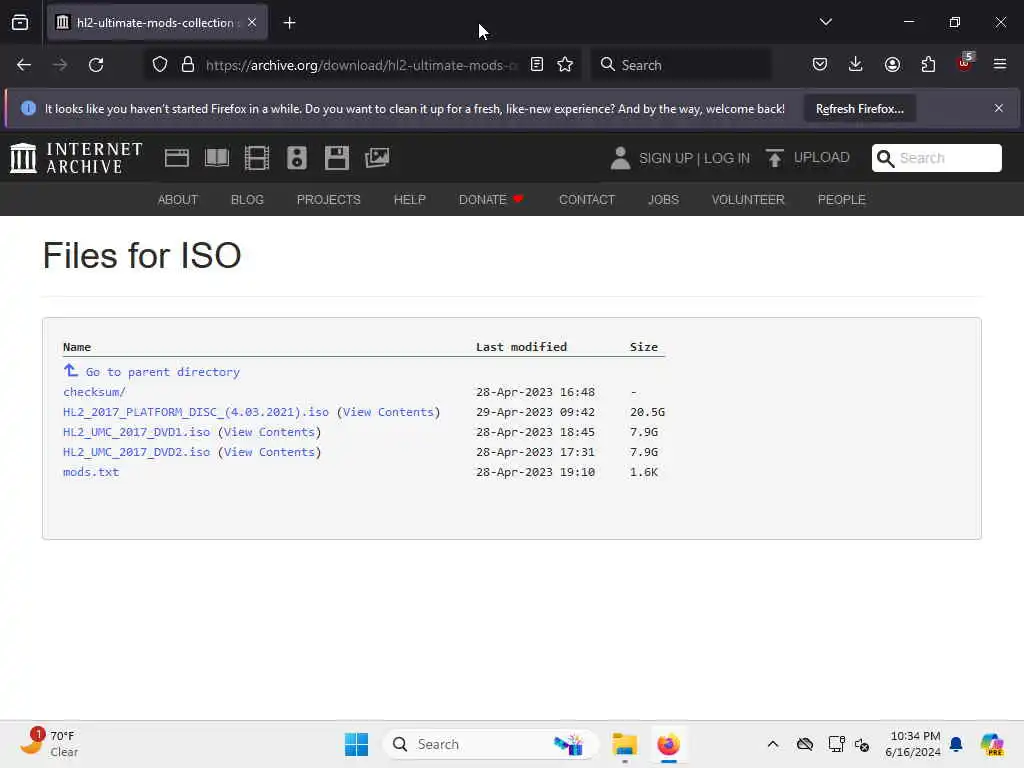
Task: Open the DONATE menu item
Action: [490, 200]
